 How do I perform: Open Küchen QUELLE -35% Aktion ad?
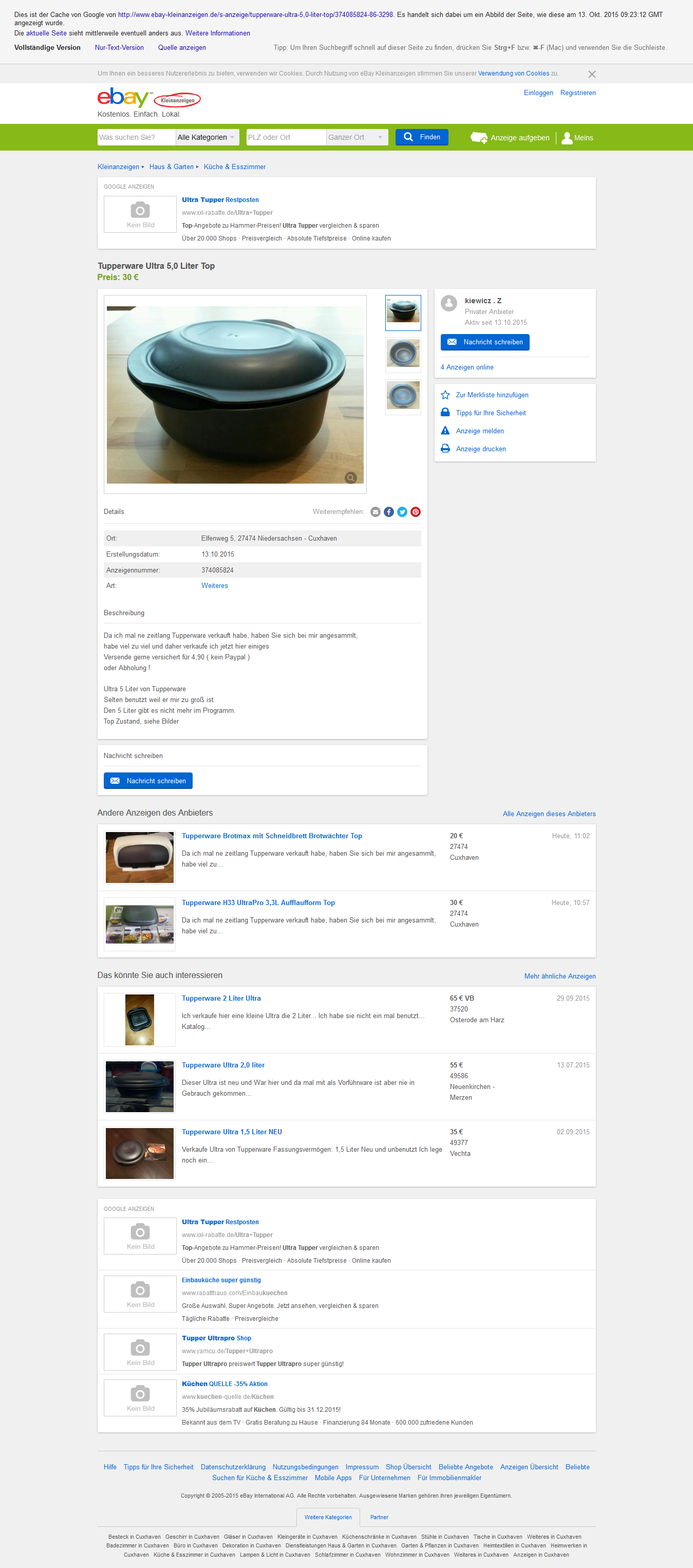pos(224,1384)
